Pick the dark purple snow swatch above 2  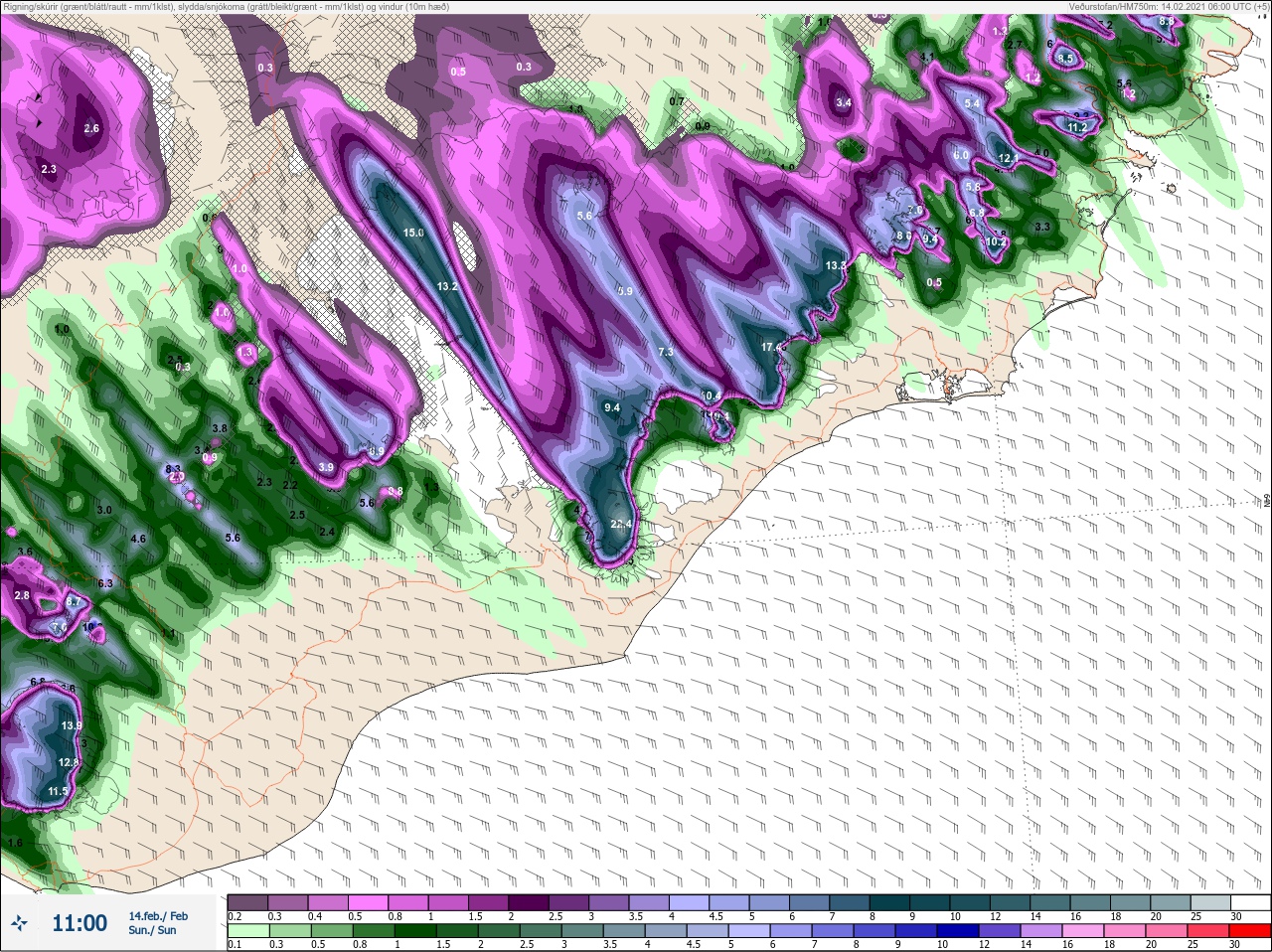tap(530, 901)
